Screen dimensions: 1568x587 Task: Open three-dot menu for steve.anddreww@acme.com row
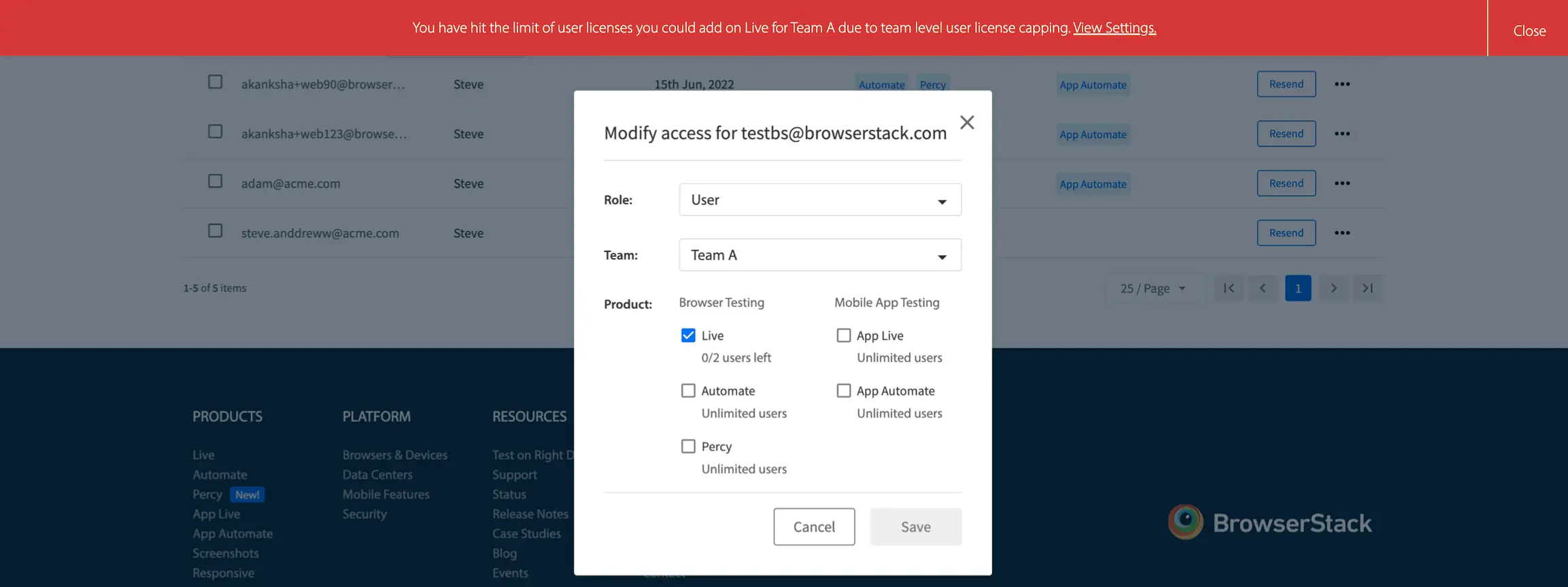[x=1342, y=233]
